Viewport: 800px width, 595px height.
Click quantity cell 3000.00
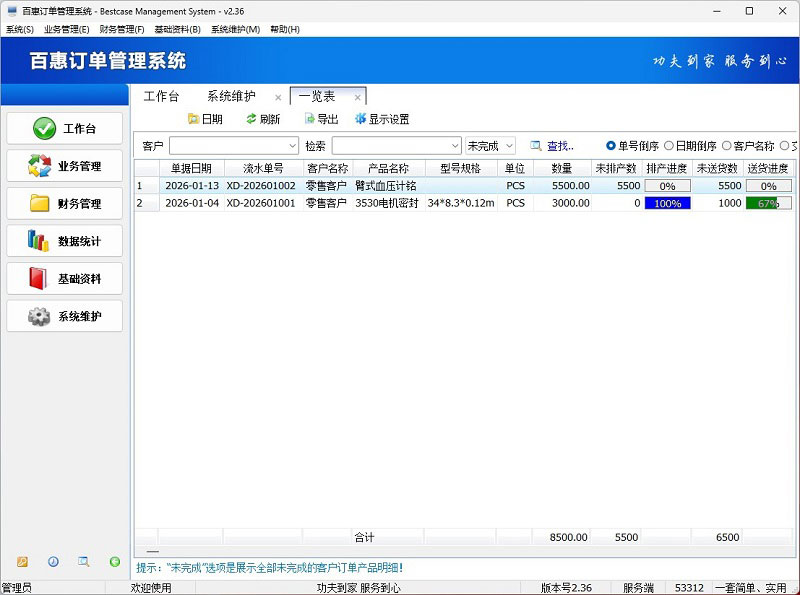tap(562, 203)
